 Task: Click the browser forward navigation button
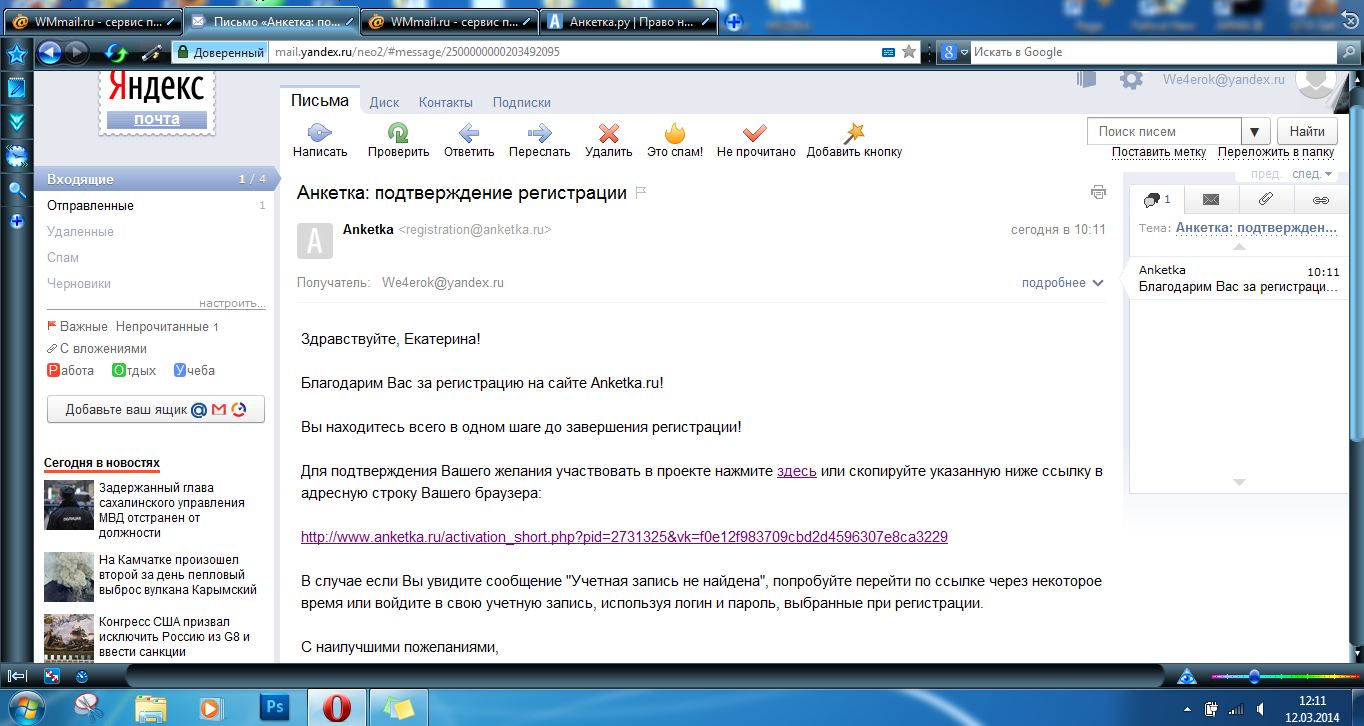tap(76, 52)
